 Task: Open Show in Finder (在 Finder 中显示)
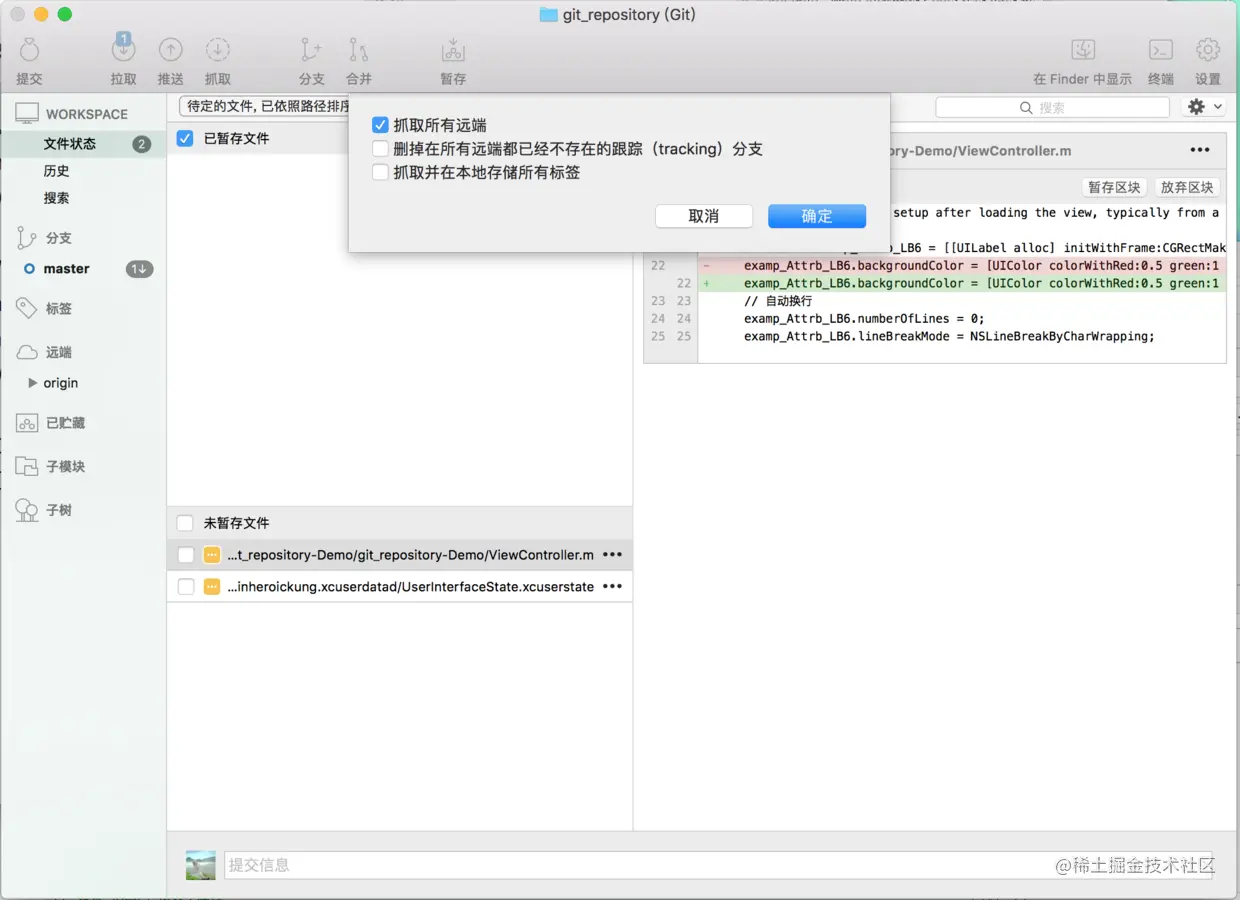pyautogui.click(x=1083, y=50)
